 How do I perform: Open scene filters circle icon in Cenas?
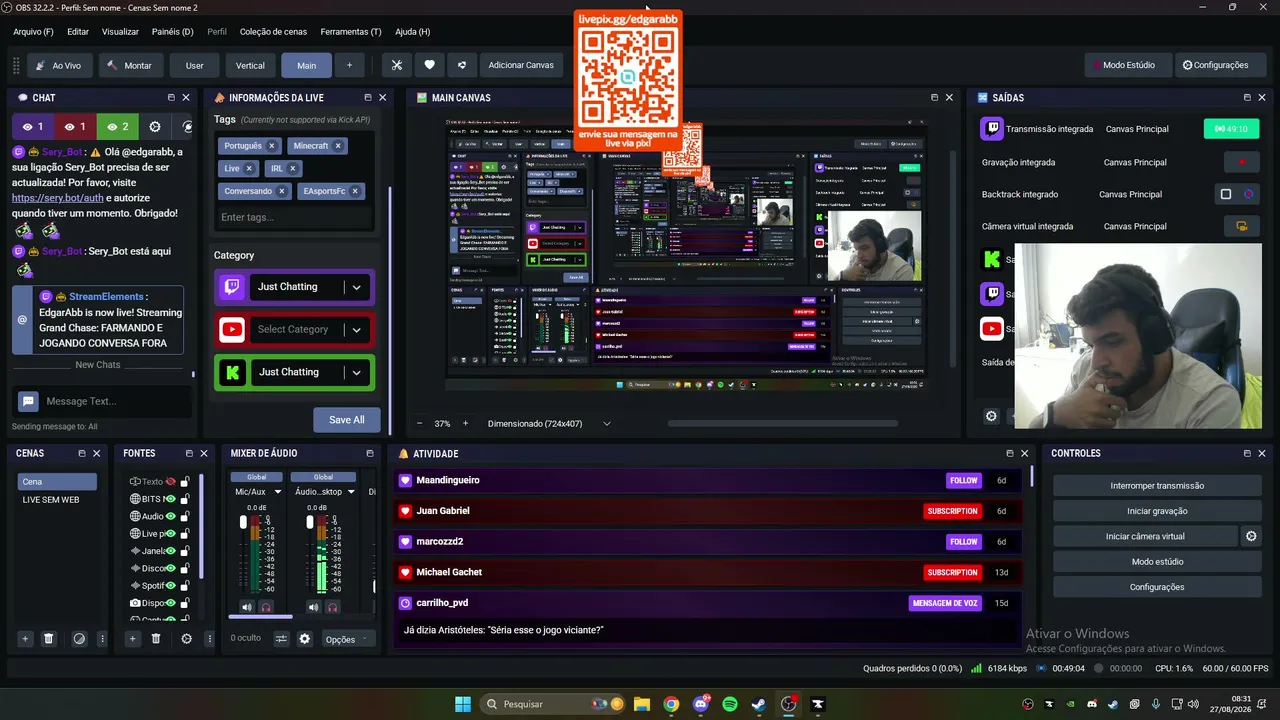point(79,638)
